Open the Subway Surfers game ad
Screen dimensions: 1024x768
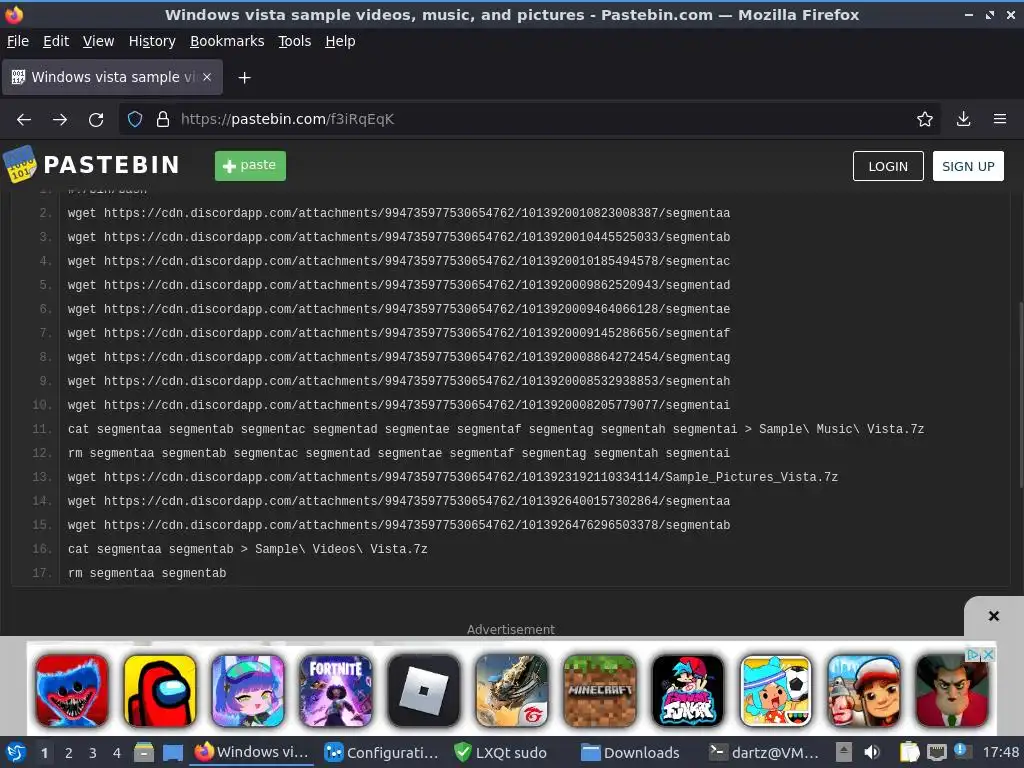pyautogui.click(x=864, y=691)
